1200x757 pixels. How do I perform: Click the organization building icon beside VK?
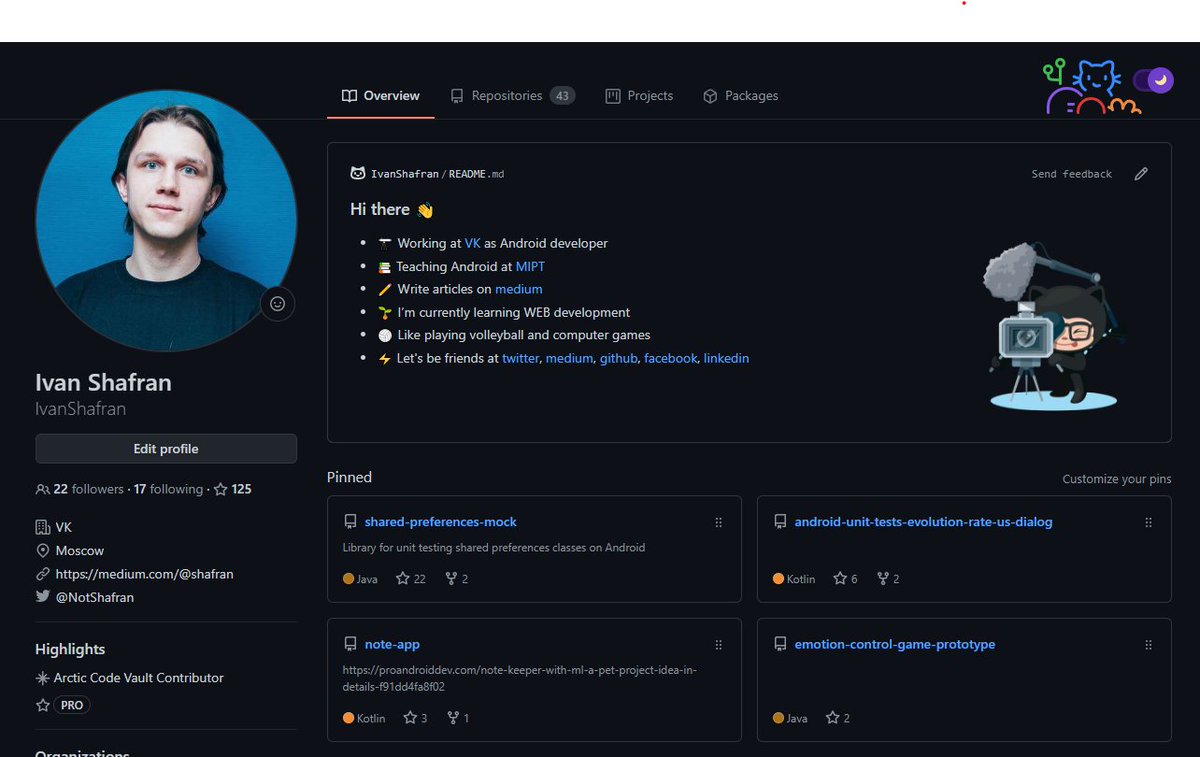pyautogui.click(x=43, y=527)
